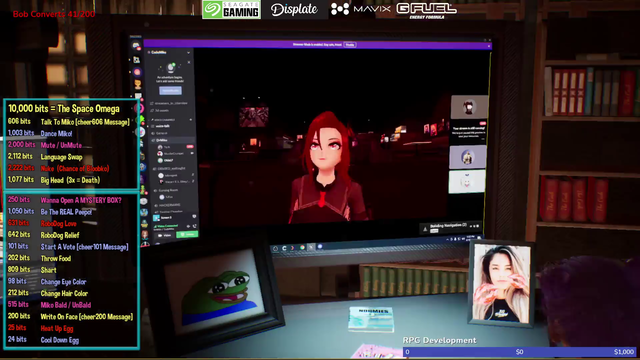640x360 pixels.
Task: Open the white C-shaped taskbar icon
Action: tap(284, 248)
